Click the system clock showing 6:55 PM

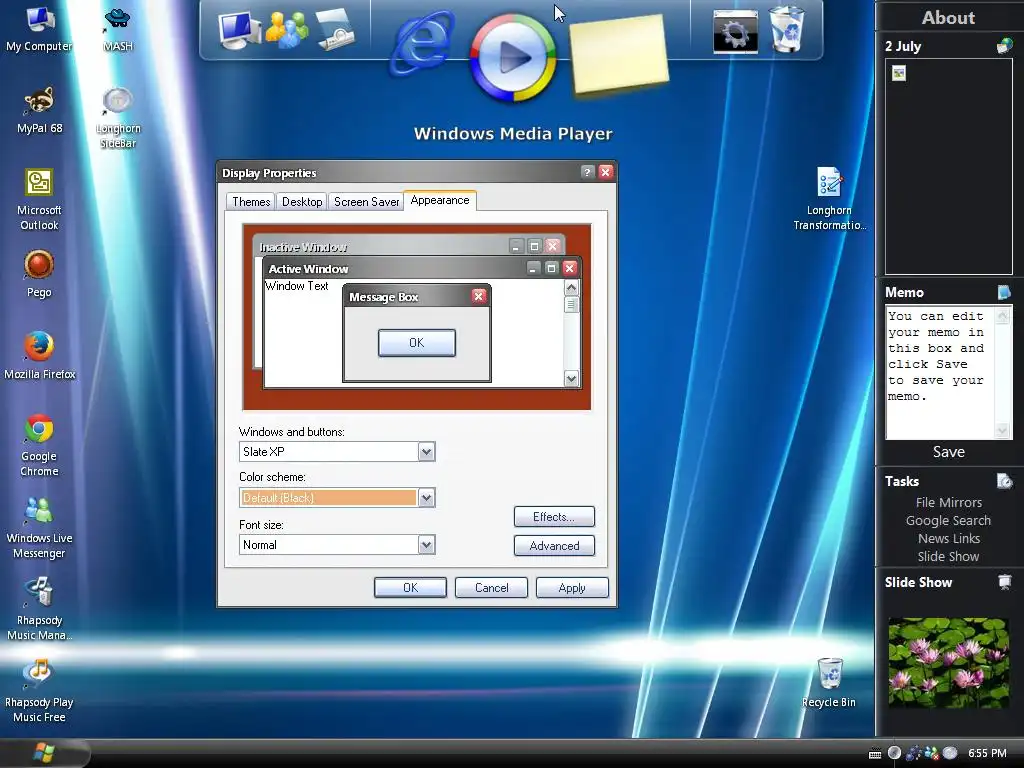tap(987, 753)
